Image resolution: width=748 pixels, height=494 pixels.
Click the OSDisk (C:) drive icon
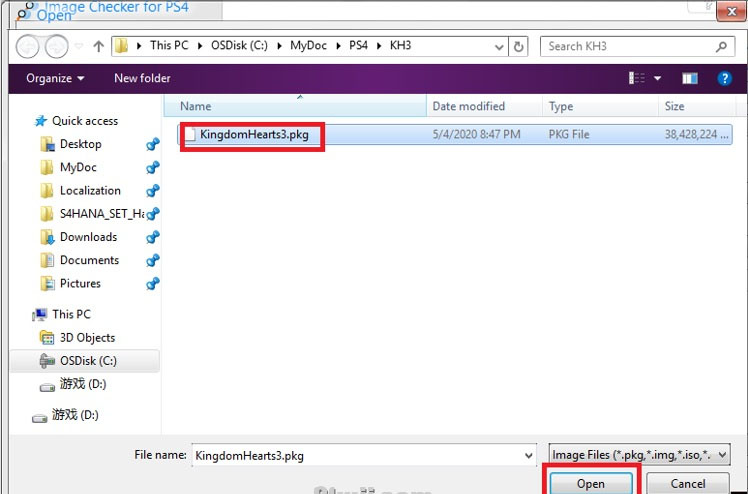pos(47,361)
